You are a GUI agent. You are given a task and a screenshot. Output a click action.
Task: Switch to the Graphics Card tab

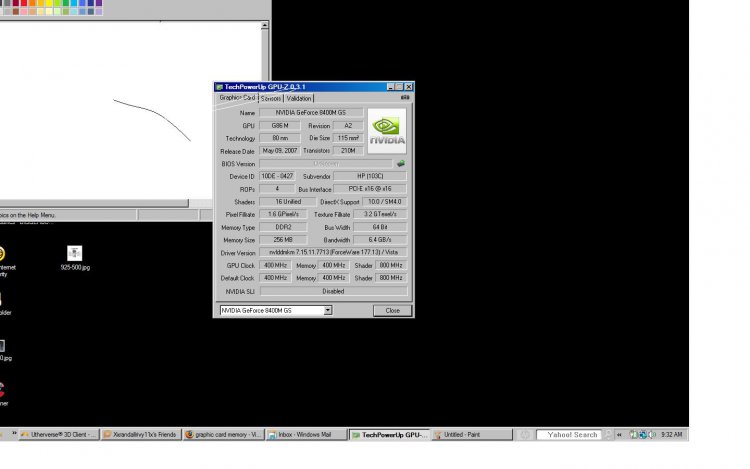[x=237, y=98]
